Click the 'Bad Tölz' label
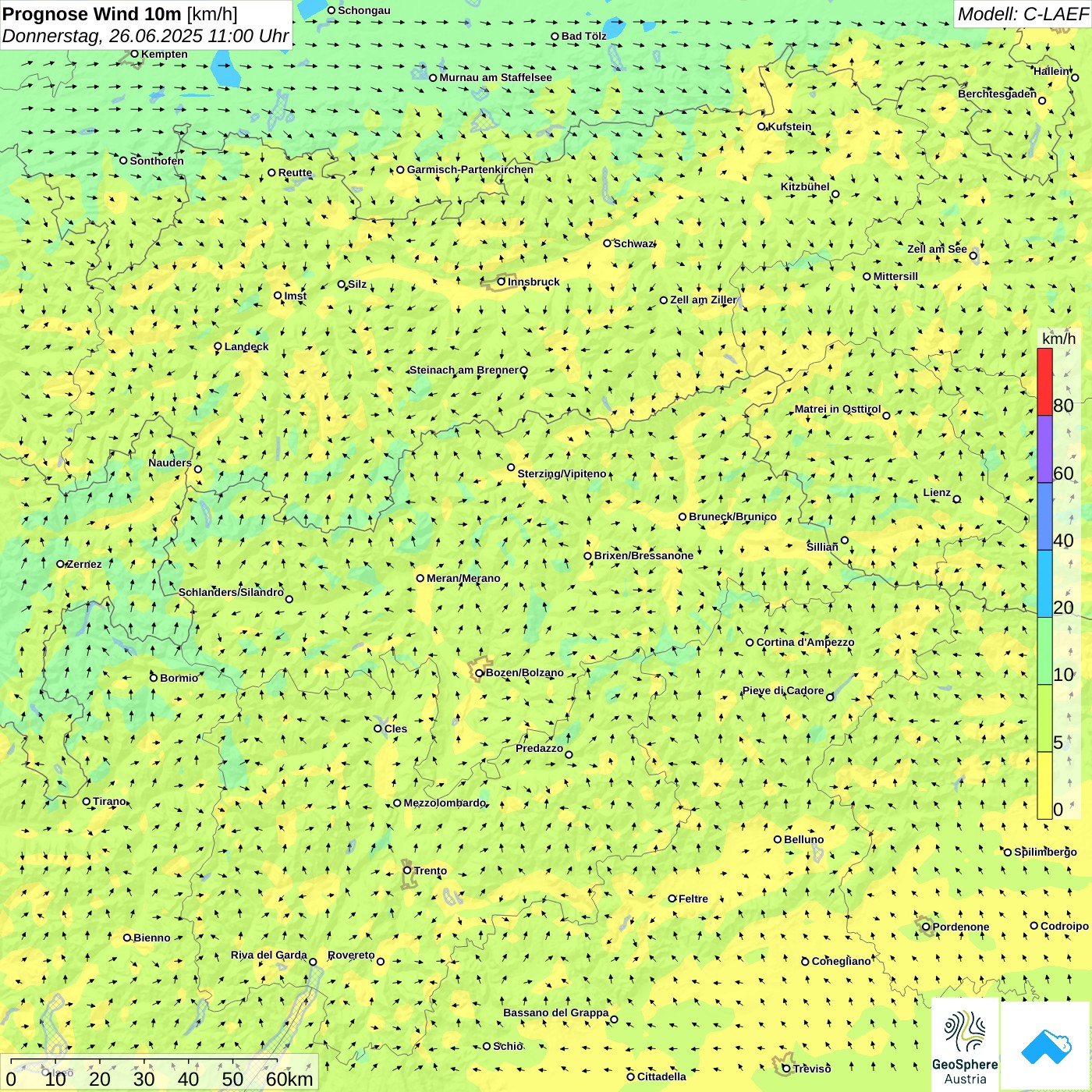Image resolution: width=1092 pixels, height=1092 pixels. pyautogui.click(x=583, y=36)
